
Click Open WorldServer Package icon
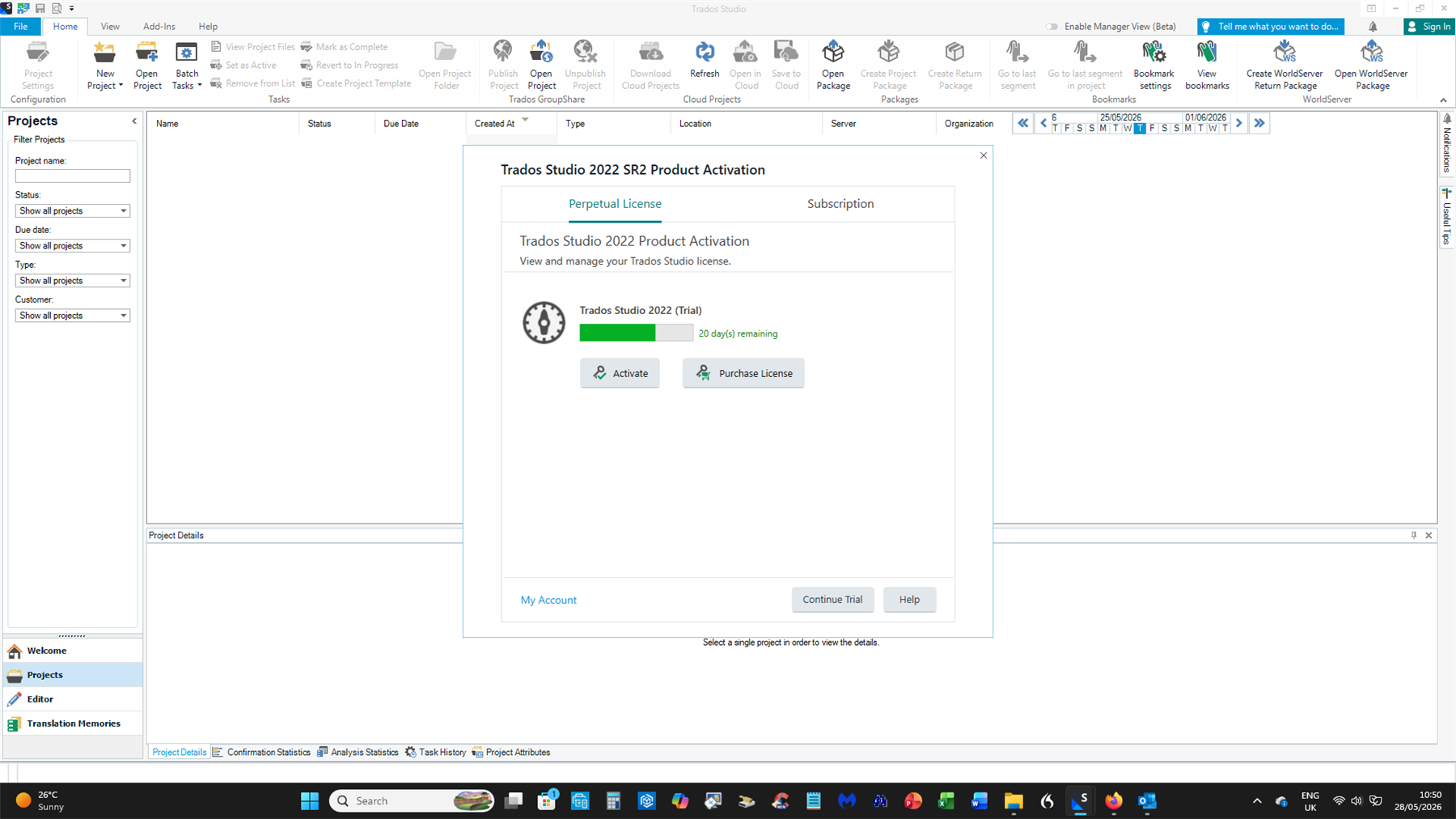pos(1372,66)
